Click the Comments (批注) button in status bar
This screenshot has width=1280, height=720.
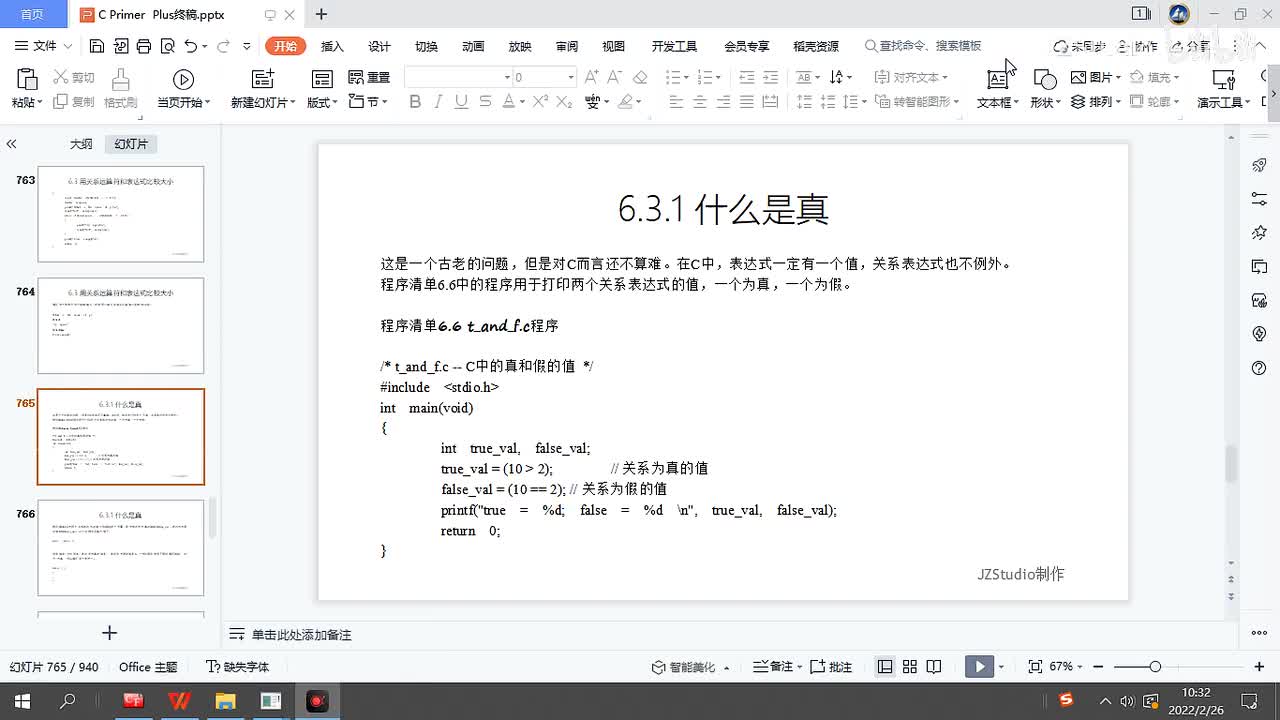tap(830, 667)
